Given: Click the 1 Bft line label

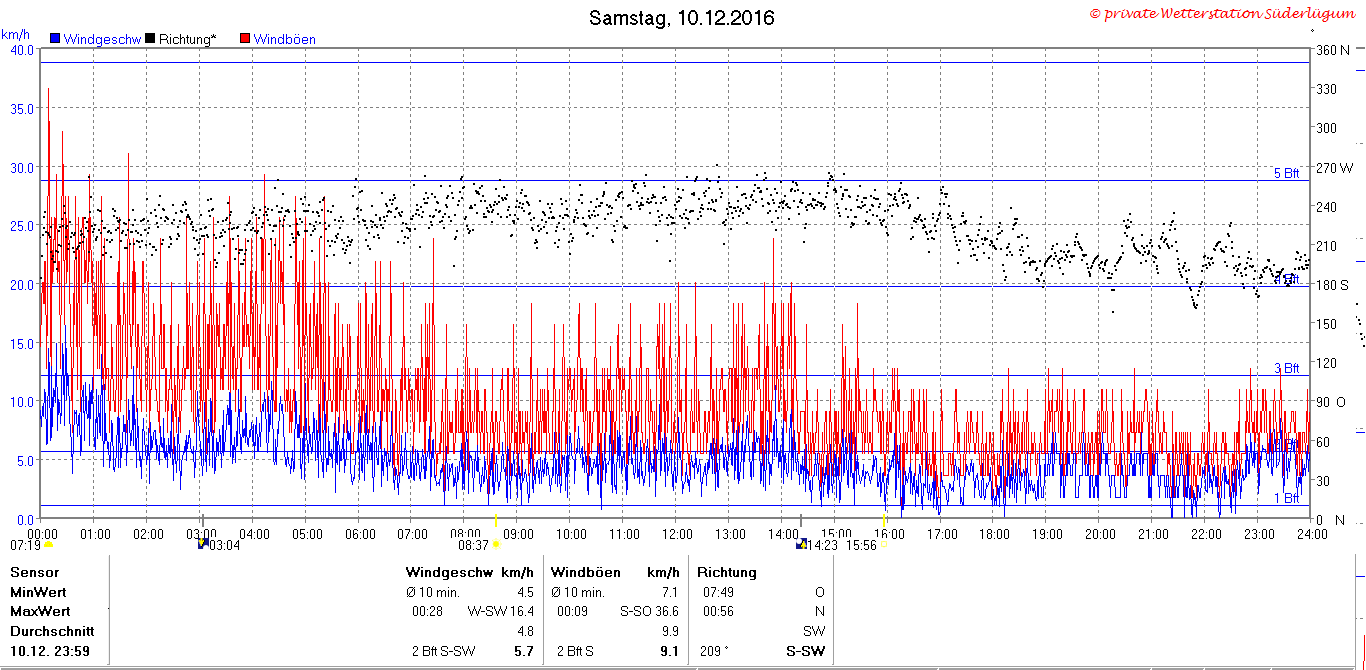Looking at the screenshot, I should point(1286,497).
